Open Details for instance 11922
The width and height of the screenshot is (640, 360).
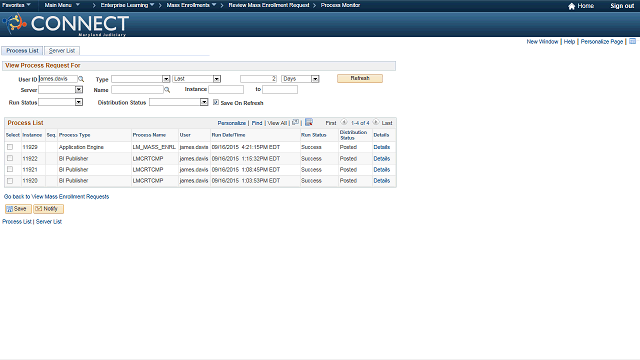(382, 158)
